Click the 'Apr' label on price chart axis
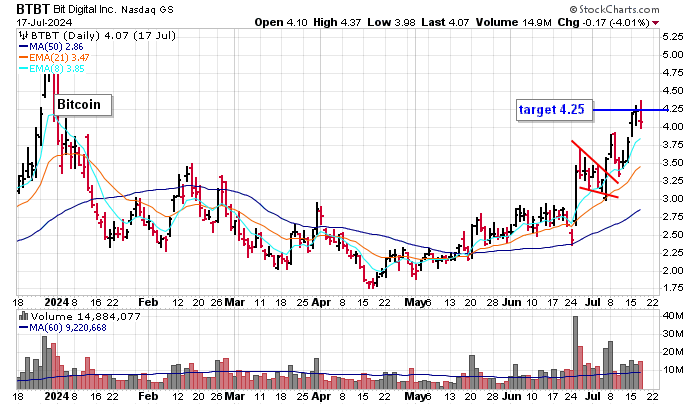This screenshot has width=700, height=405. (x=321, y=302)
